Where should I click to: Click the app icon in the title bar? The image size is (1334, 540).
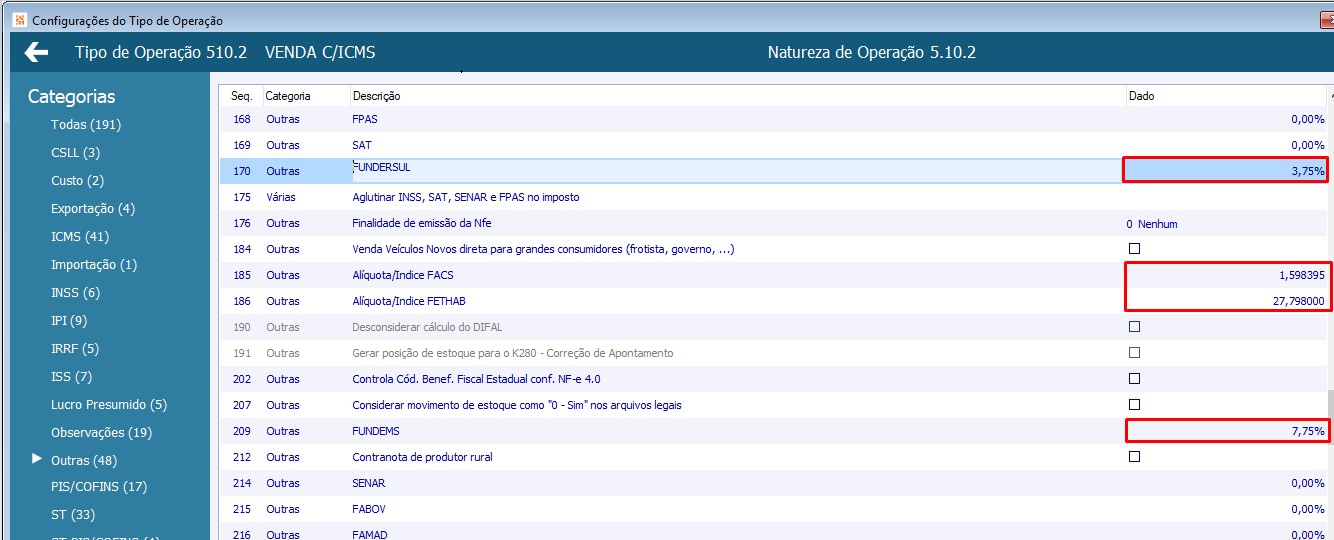click(x=19, y=20)
